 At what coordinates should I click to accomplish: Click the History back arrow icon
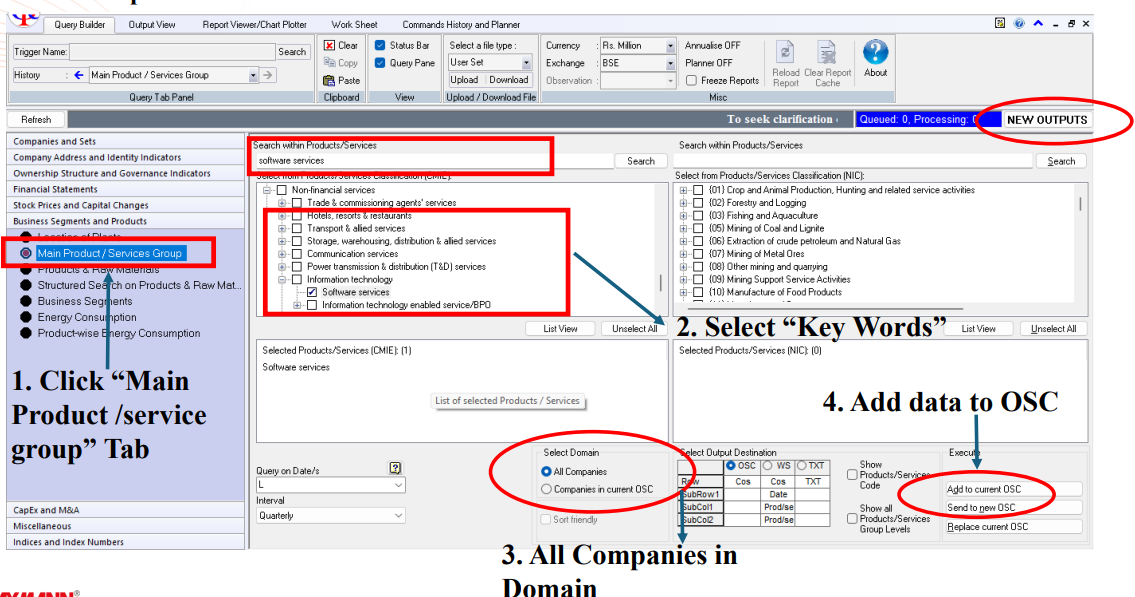coord(79,75)
